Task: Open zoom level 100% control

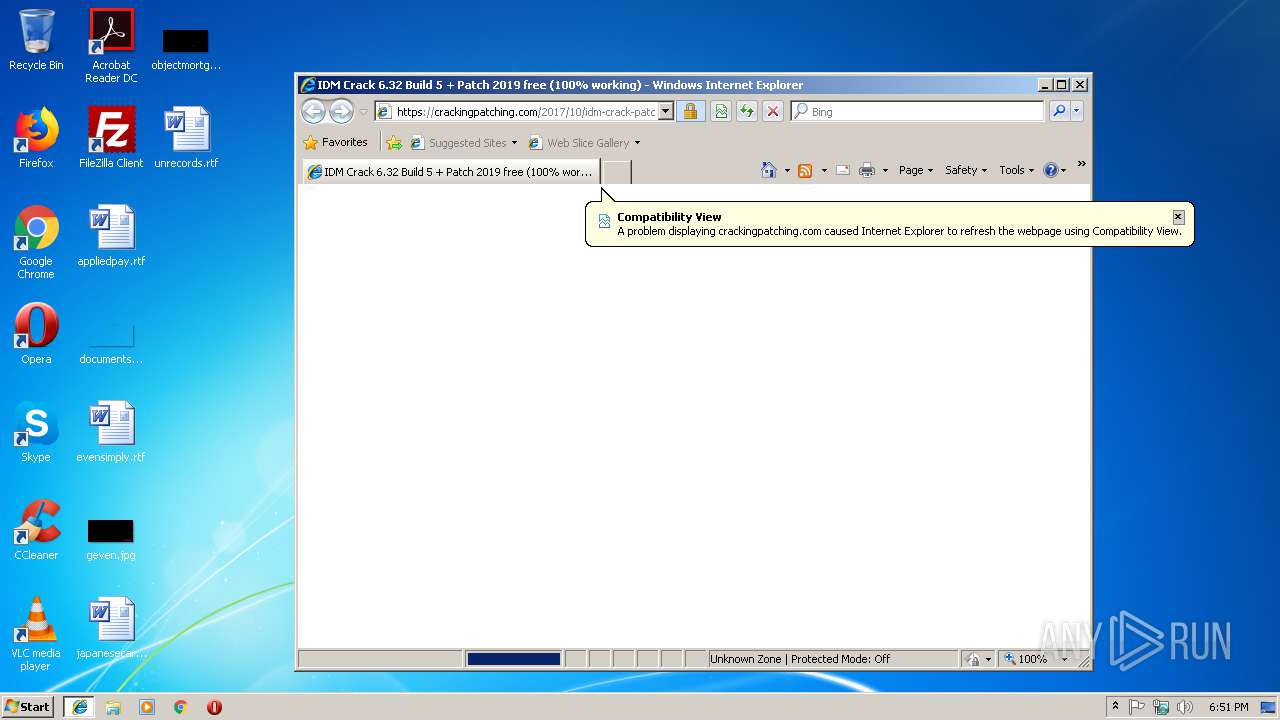Action: tap(1027, 659)
